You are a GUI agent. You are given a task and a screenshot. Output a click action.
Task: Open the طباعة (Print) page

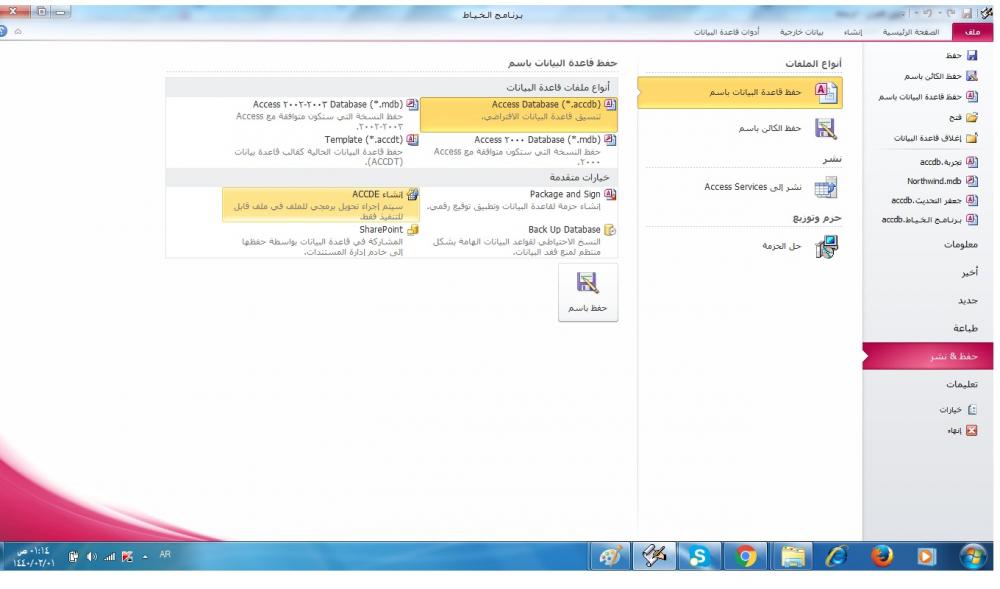pyautogui.click(x=966, y=328)
